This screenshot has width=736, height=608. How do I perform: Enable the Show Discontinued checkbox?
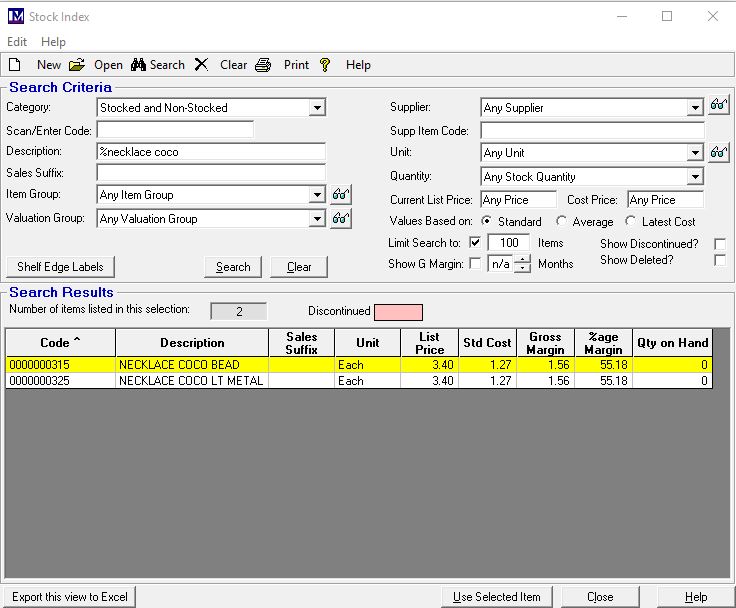point(720,244)
